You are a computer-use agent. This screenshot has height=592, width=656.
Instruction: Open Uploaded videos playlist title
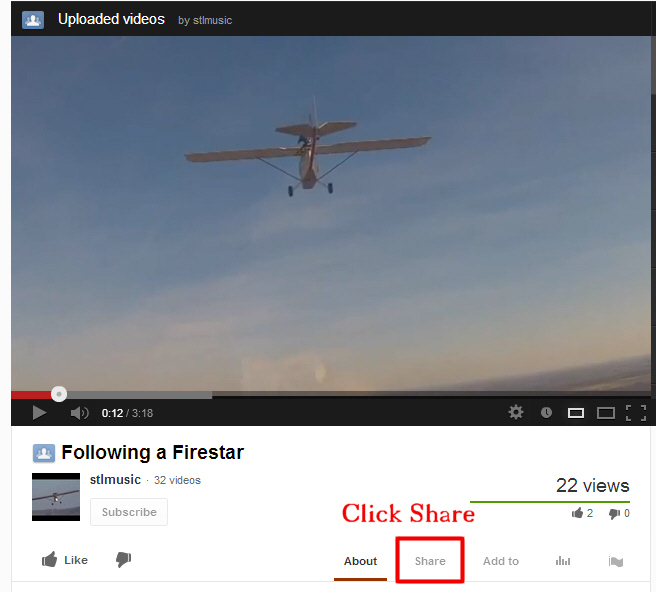(x=111, y=19)
